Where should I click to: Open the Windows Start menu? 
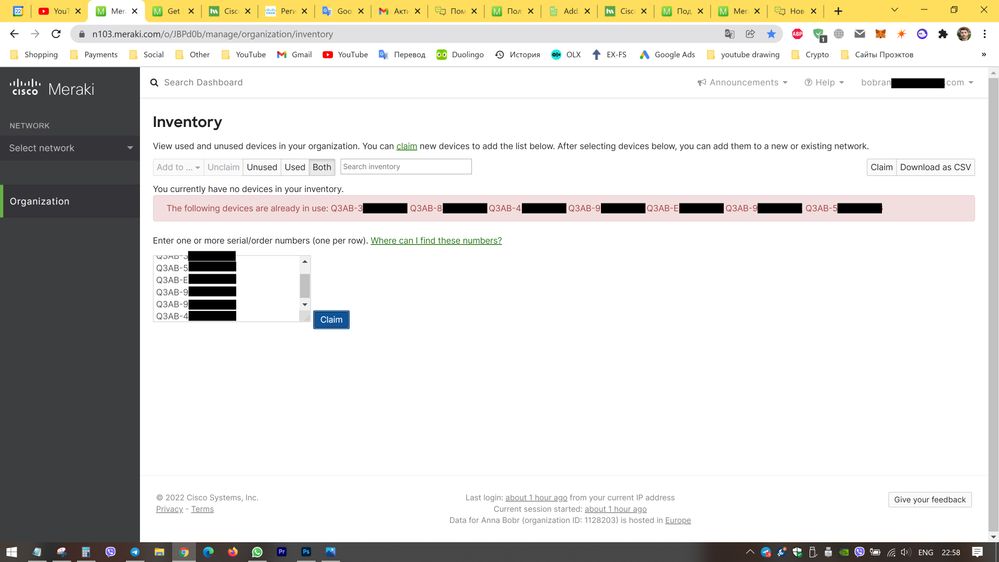[11, 552]
